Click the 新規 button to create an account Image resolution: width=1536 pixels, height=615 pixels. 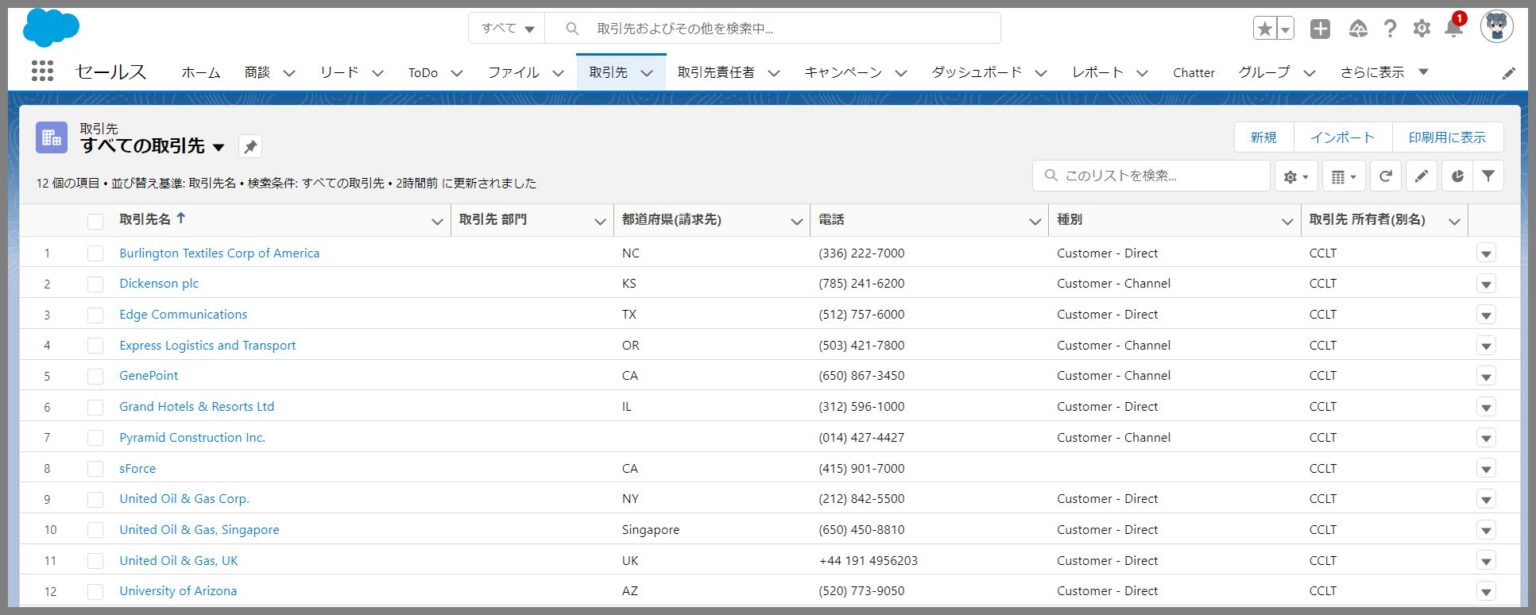[1264, 137]
